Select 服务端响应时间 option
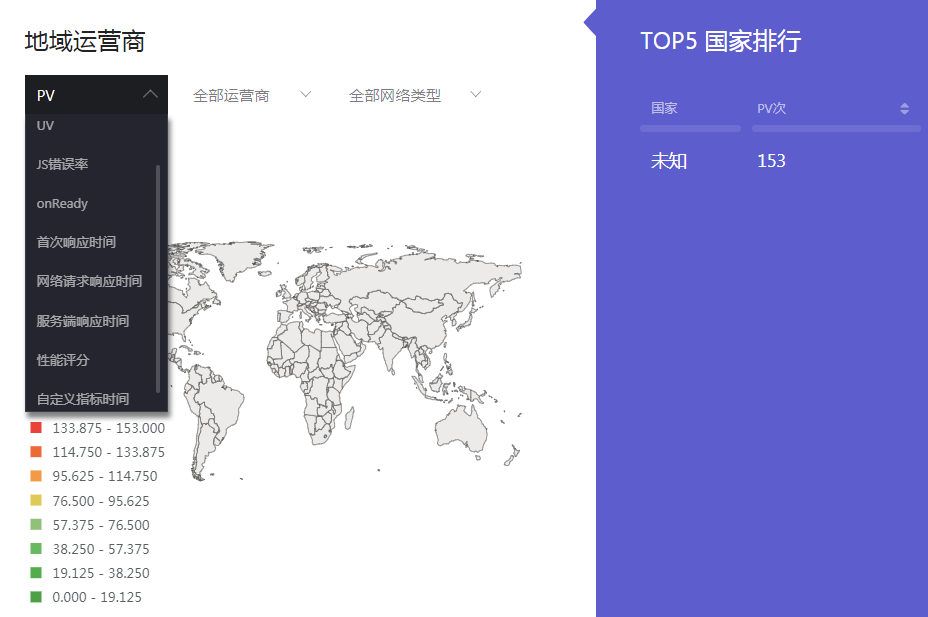This screenshot has width=928, height=617. [96, 321]
